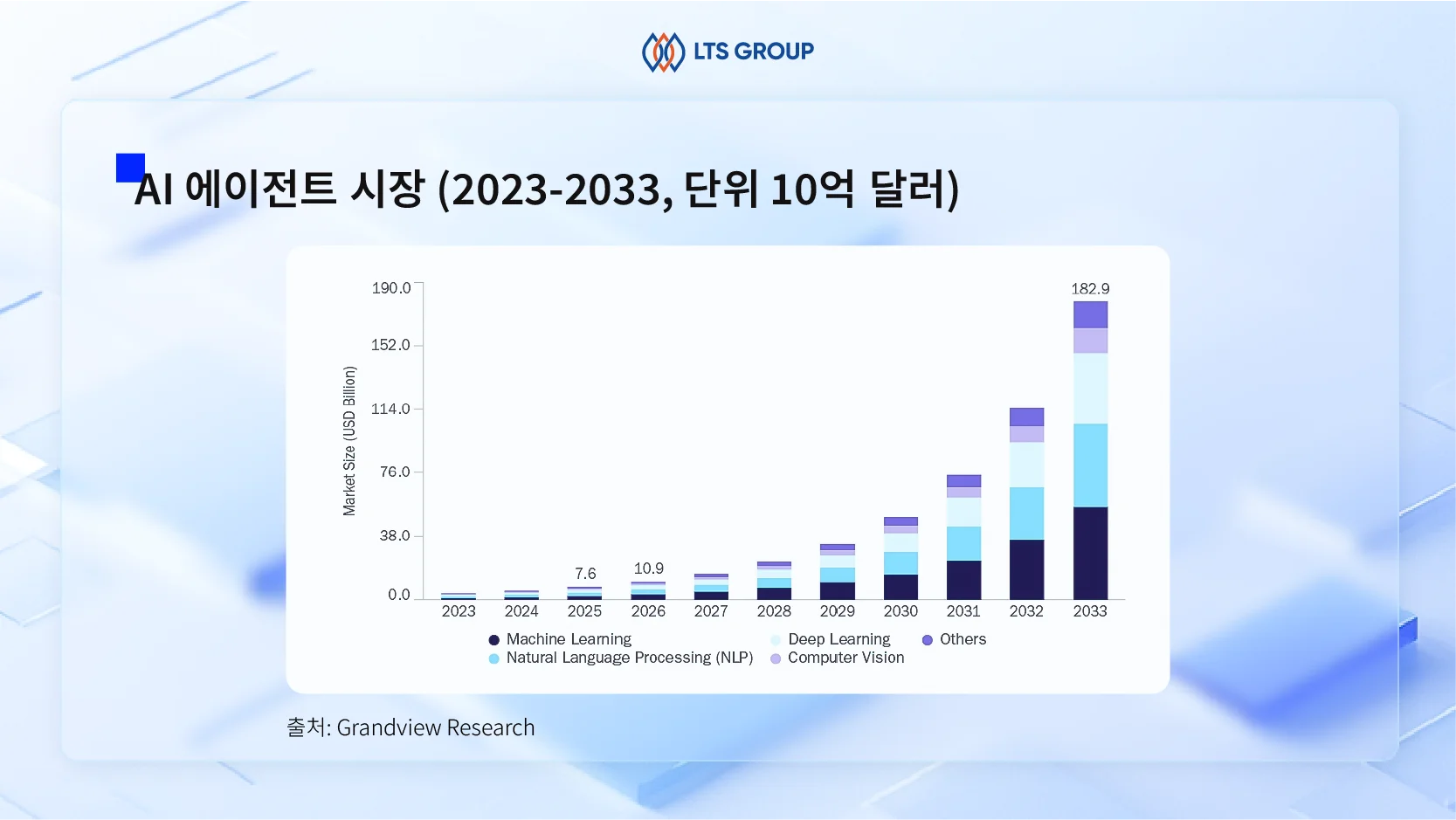Viewport: 1456px width, 820px height.
Task: Click the 2032 bar's NLP segment
Action: tap(1026, 513)
